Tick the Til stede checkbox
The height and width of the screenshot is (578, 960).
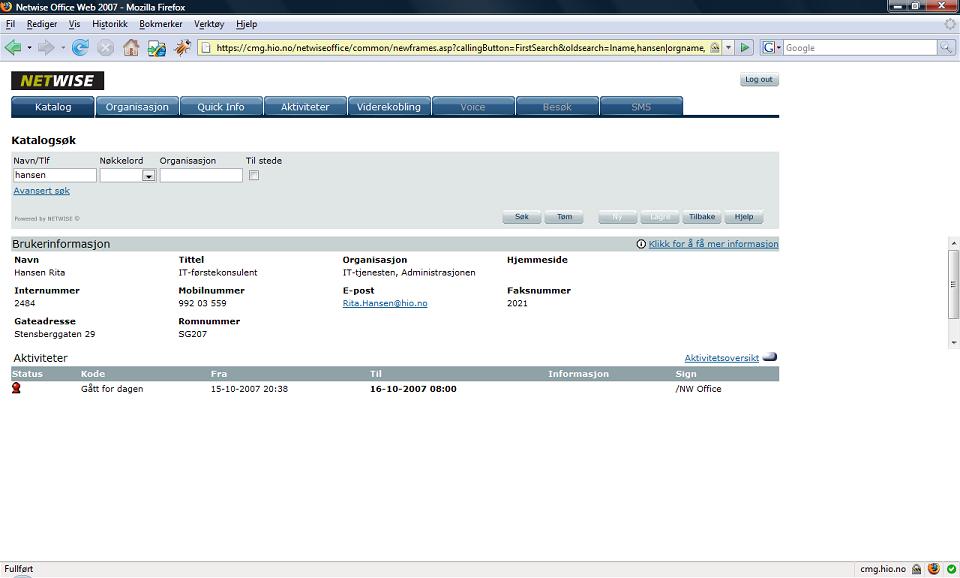coord(254,176)
